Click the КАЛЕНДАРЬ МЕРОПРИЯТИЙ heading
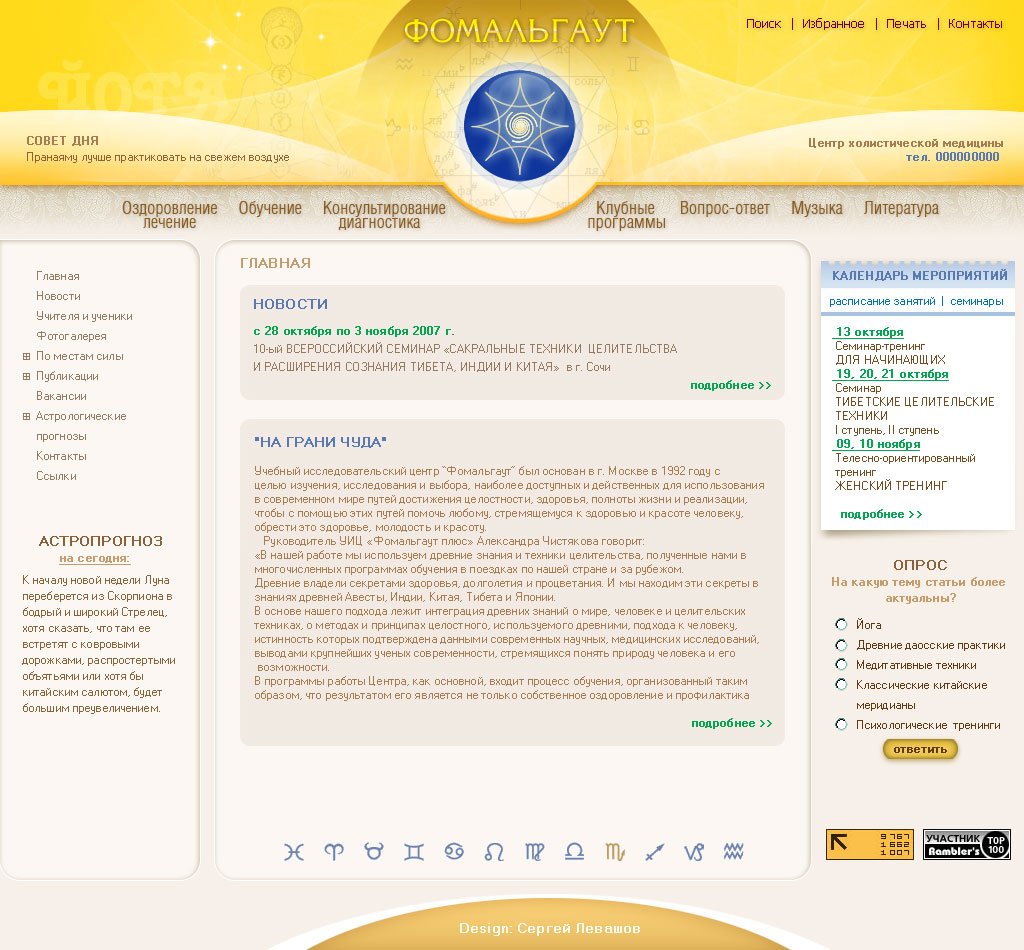The width and height of the screenshot is (1024, 950). [919, 276]
